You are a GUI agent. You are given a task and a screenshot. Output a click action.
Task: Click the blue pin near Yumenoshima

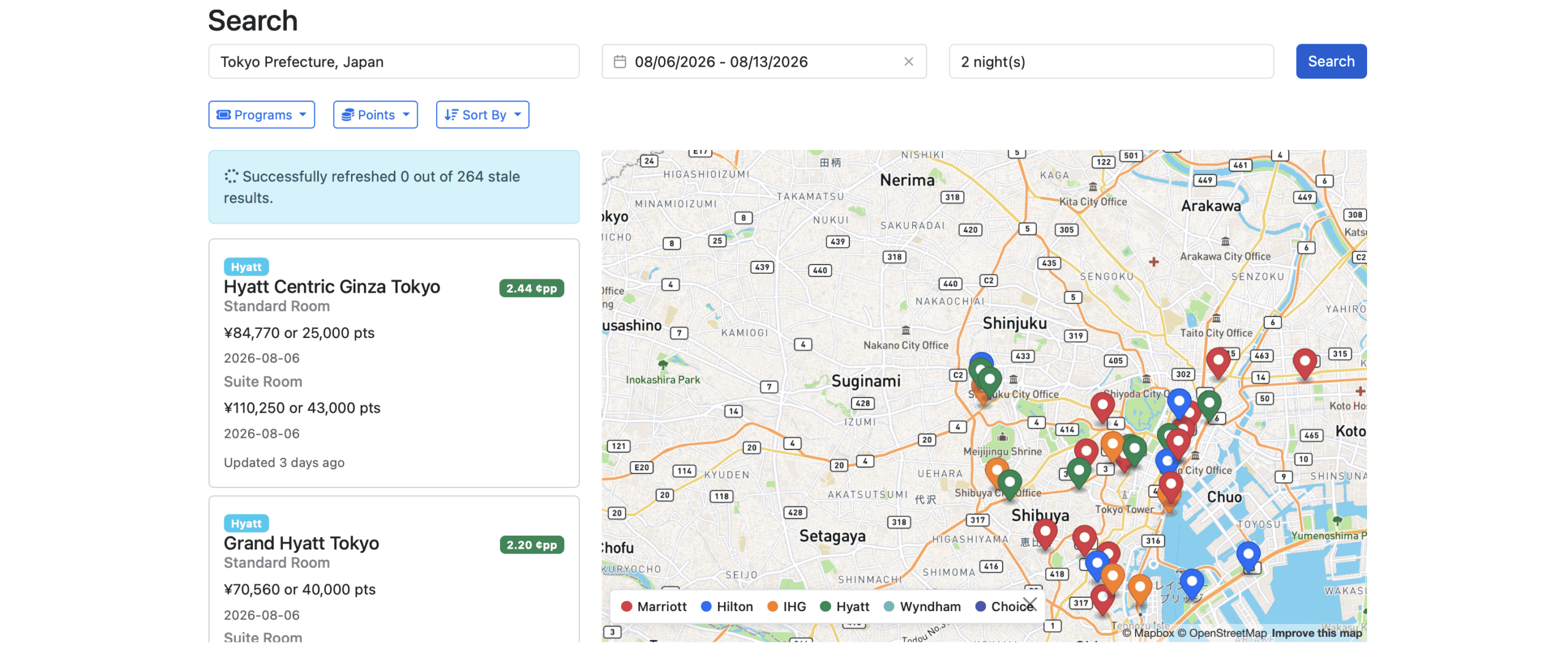point(1248,554)
